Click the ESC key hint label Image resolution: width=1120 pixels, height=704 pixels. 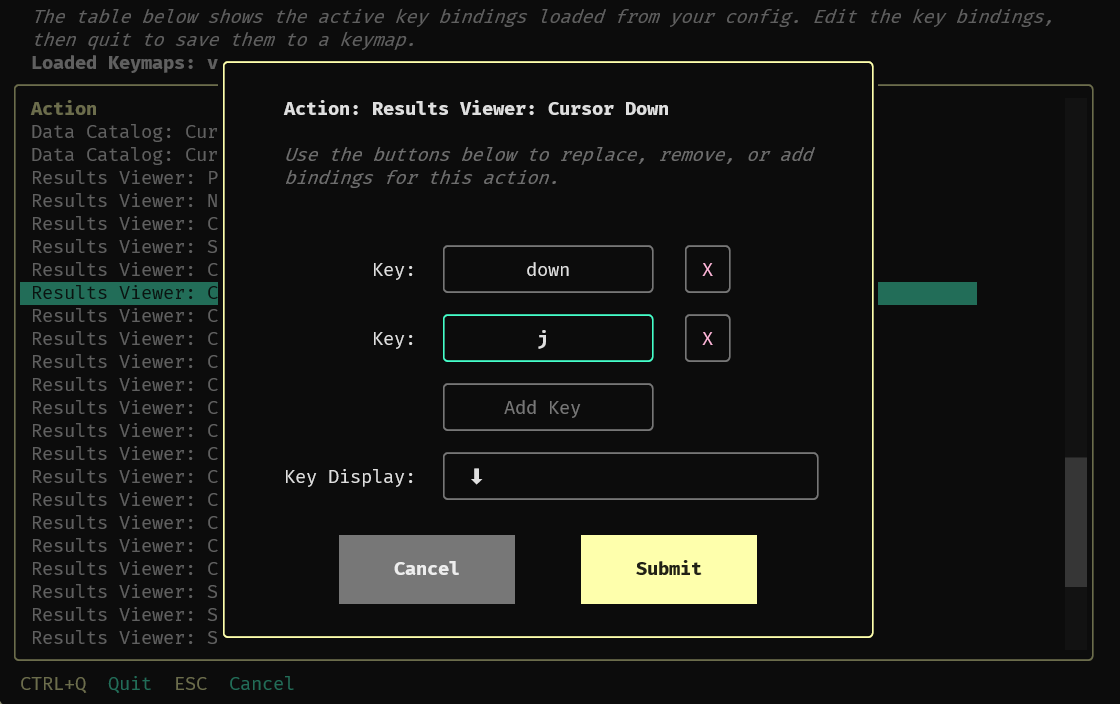coord(190,683)
